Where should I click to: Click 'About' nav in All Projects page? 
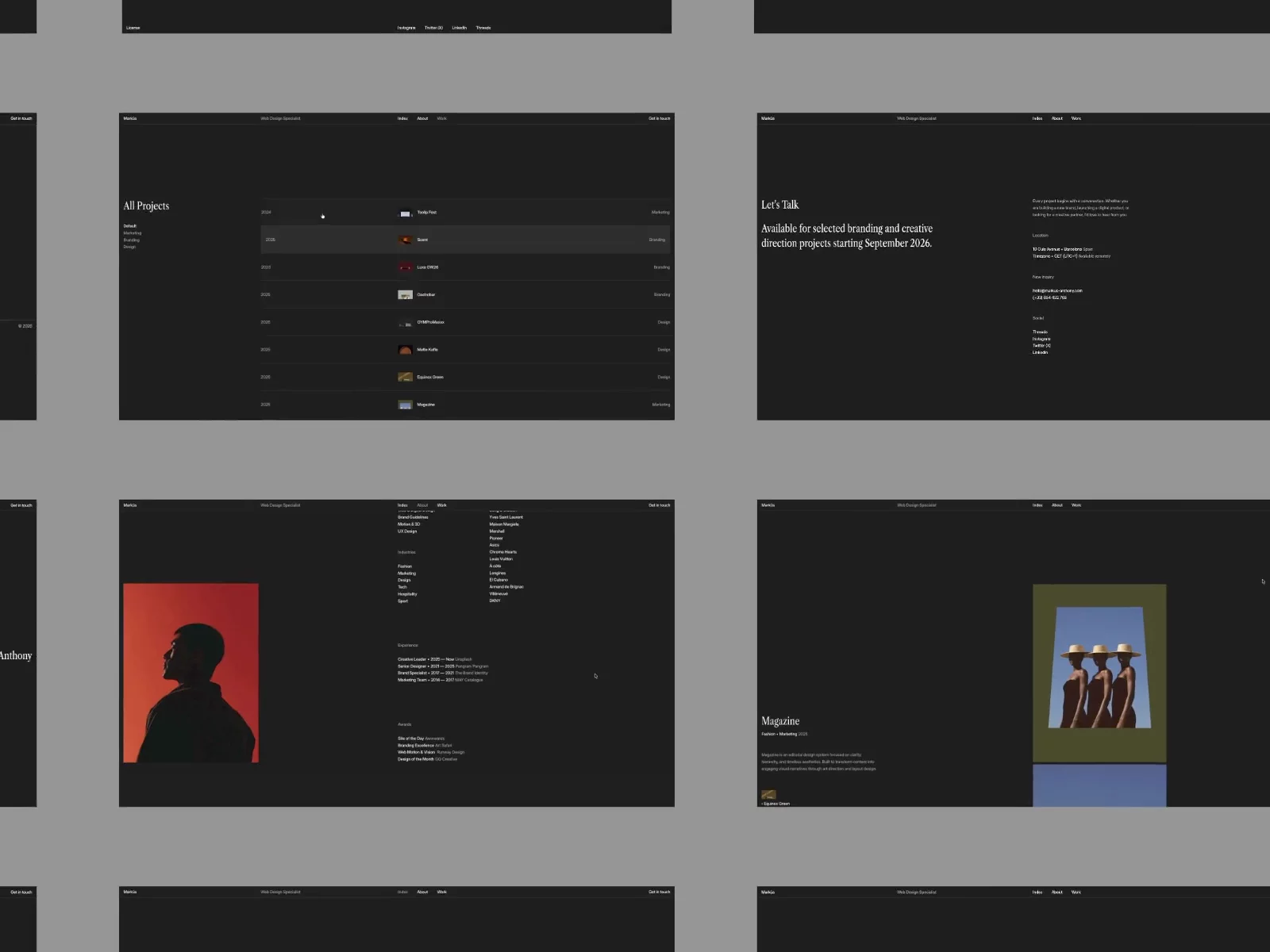coord(422,118)
